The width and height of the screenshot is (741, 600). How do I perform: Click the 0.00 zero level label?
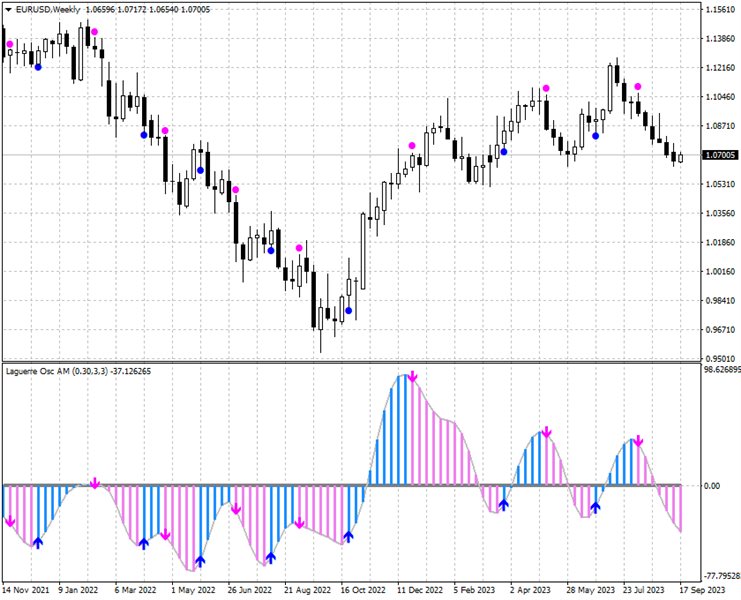[x=714, y=486]
